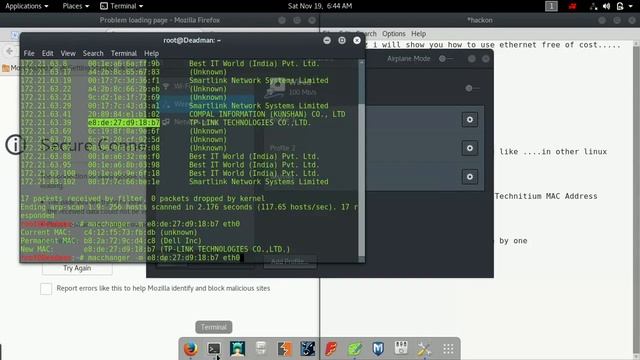Open the green Leafpad editor dock icon
This screenshot has height=360, width=640.
tap(355, 349)
